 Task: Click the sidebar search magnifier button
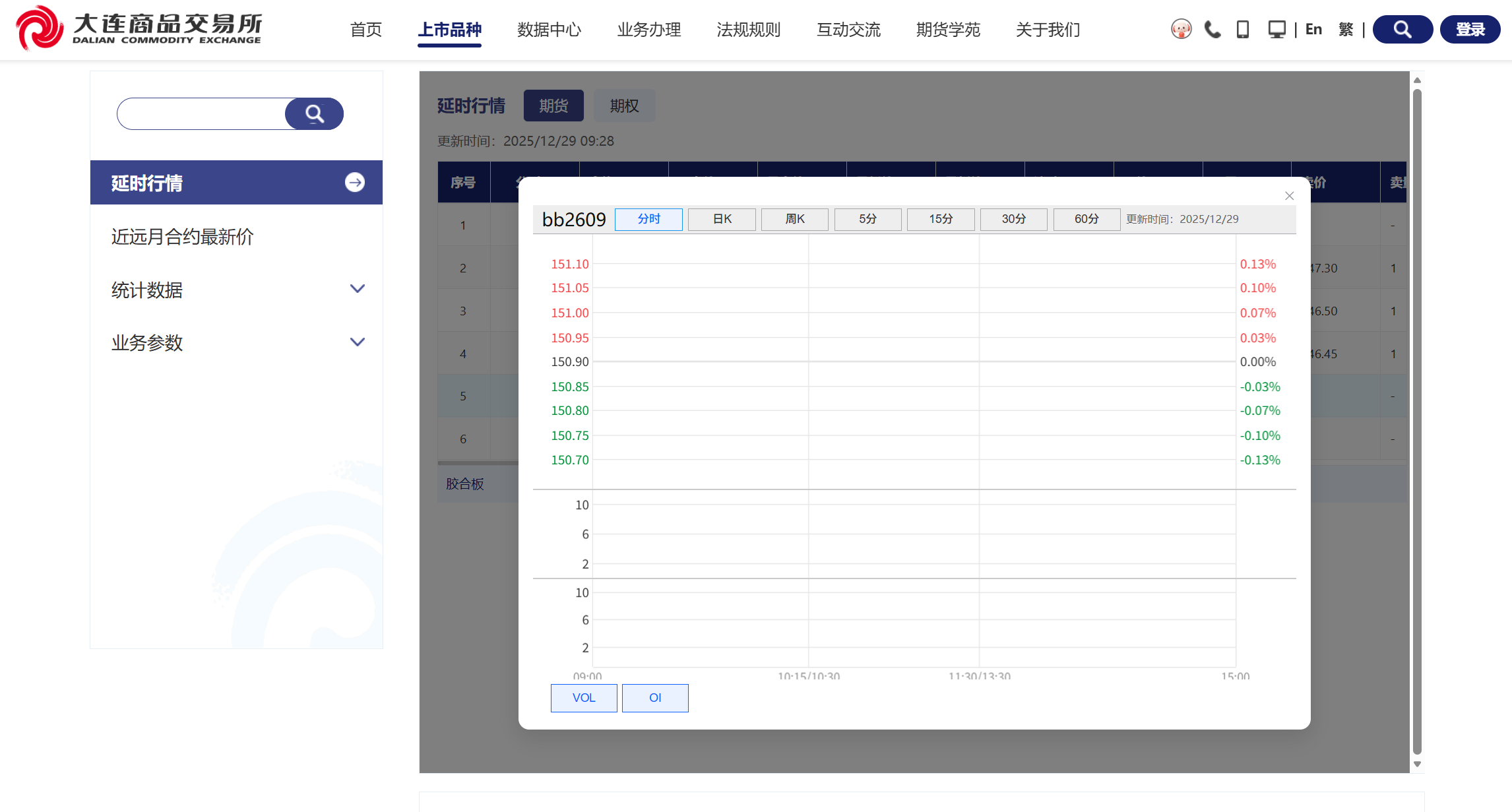(315, 114)
